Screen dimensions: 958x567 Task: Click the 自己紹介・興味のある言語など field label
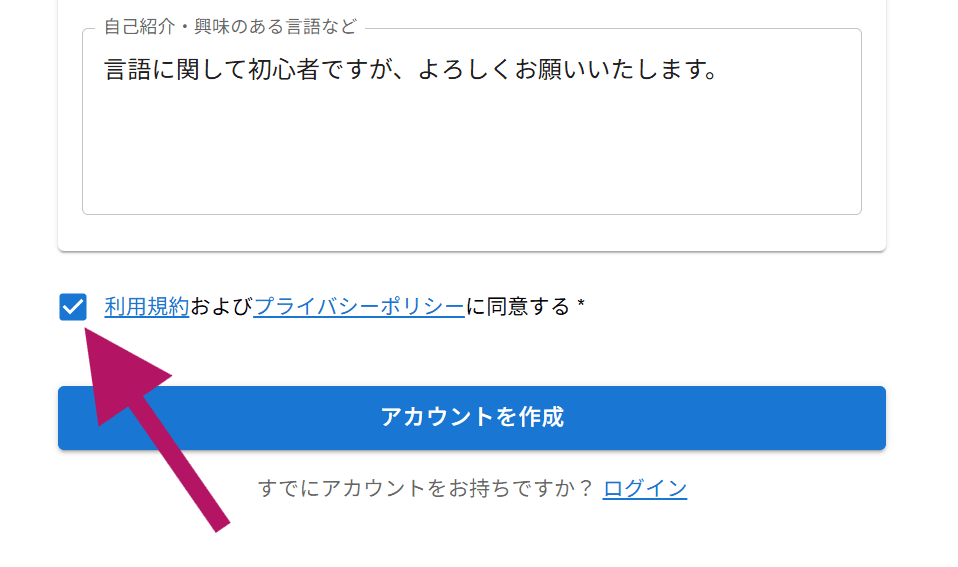point(230,27)
